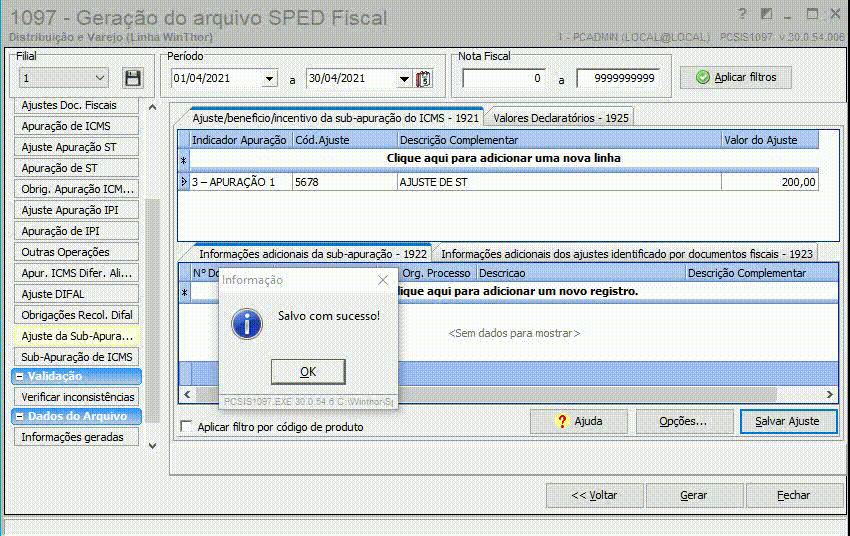Image resolution: width=850 pixels, height=536 pixels.
Task: Open Obrigações Recol. Difal sidebar item
Action: 76,315
